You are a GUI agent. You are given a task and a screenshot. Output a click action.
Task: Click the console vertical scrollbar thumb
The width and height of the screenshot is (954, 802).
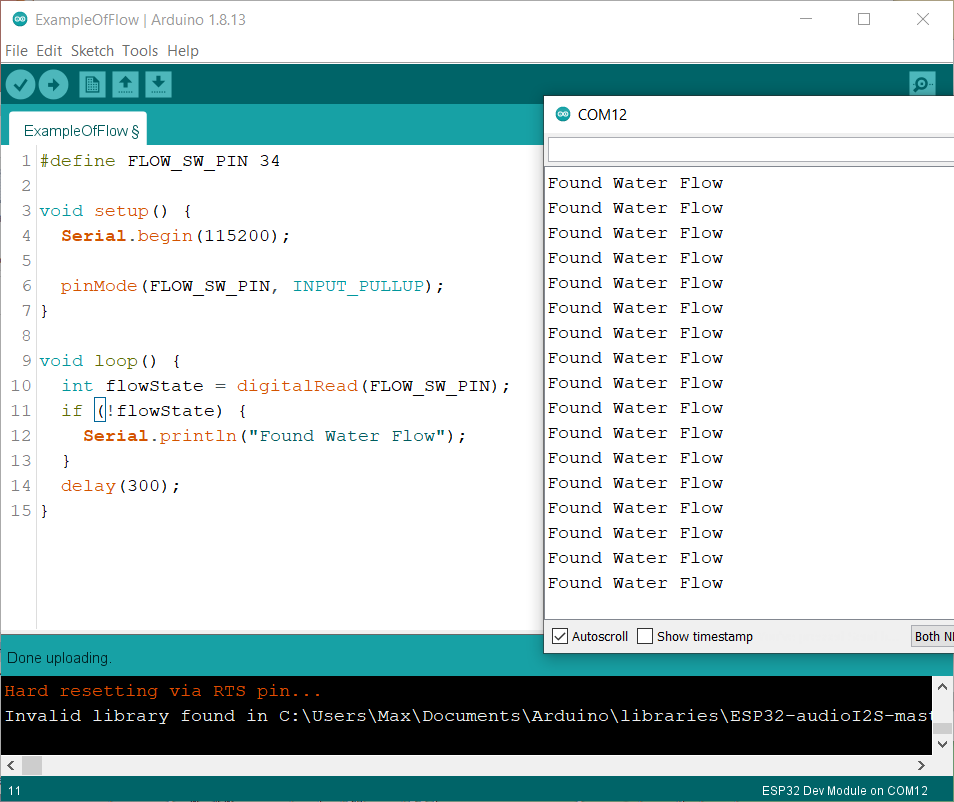[942, 728]
